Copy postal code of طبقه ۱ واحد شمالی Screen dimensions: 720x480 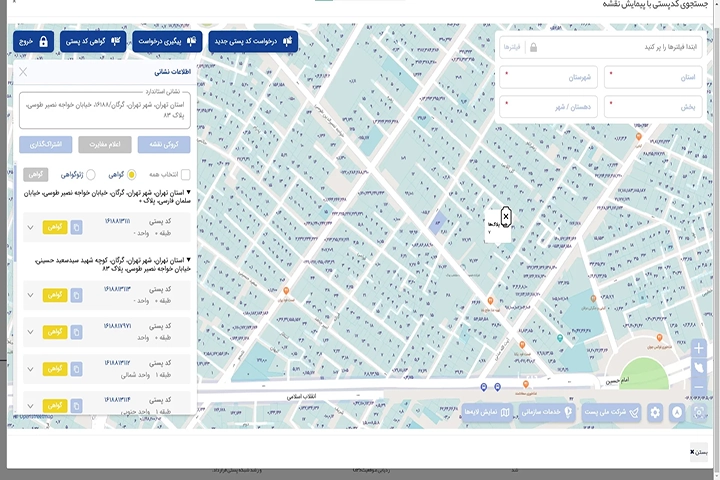[x=77, y=369]
